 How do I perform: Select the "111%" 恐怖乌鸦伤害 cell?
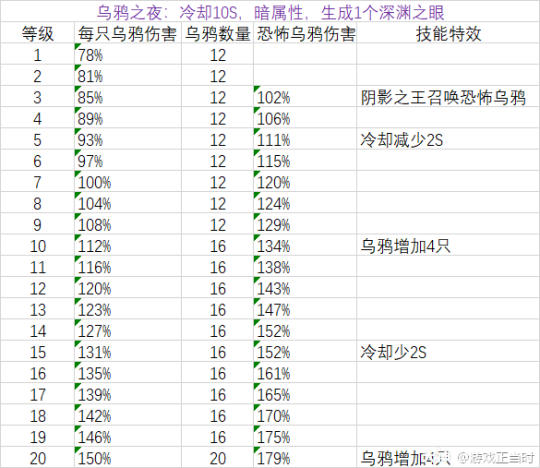click(x=305, y=139)
